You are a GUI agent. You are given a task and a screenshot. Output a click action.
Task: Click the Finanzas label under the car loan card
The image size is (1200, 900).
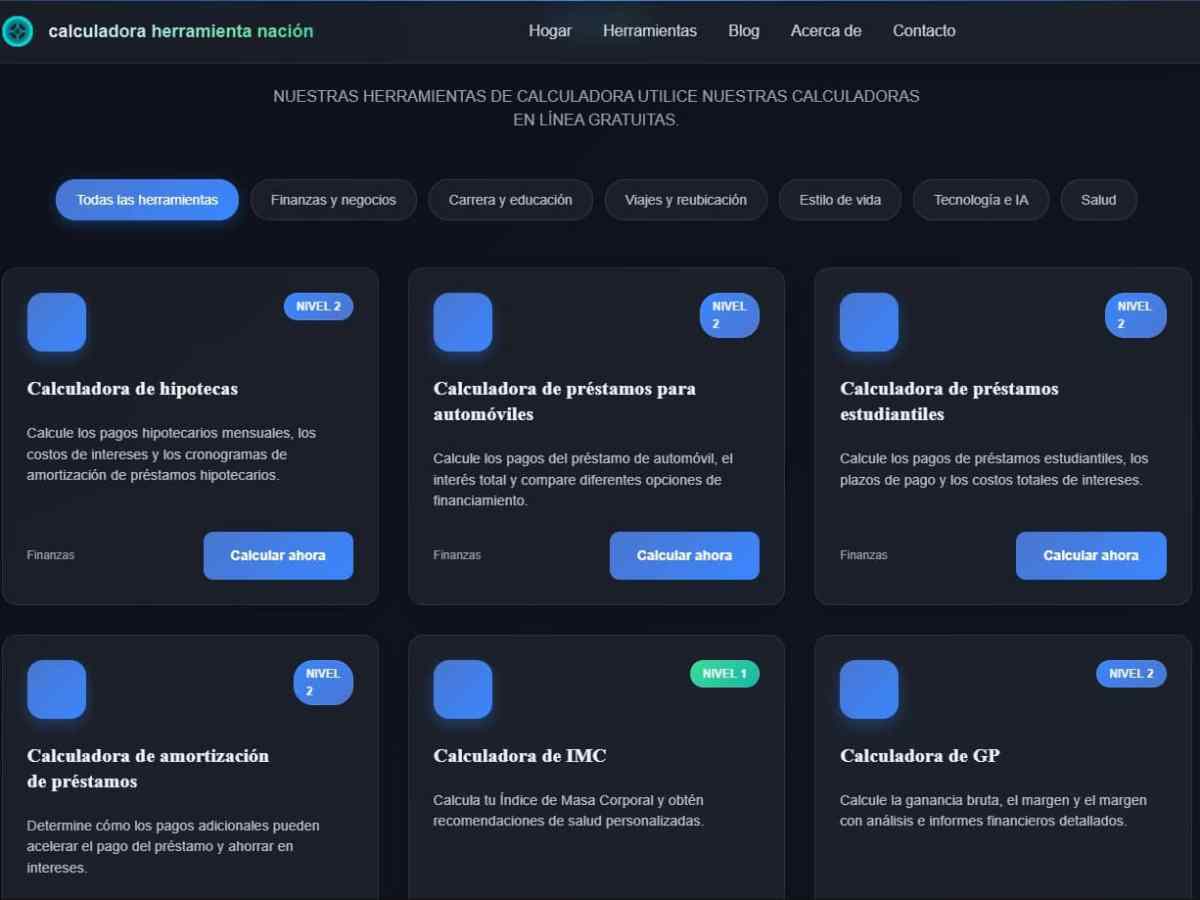pos(456,554)
